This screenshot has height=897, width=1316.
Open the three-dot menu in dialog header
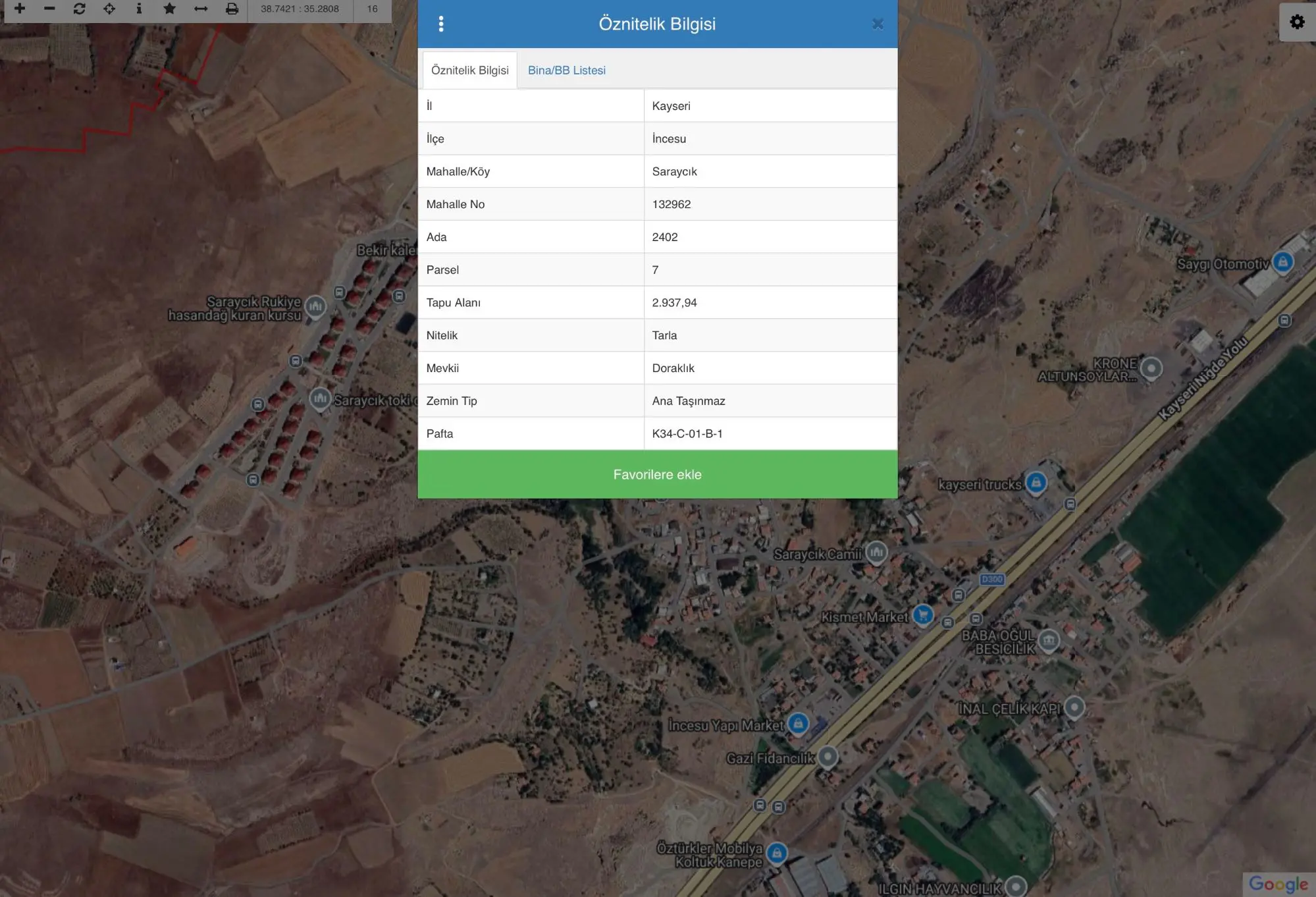[x=441, y=24]
